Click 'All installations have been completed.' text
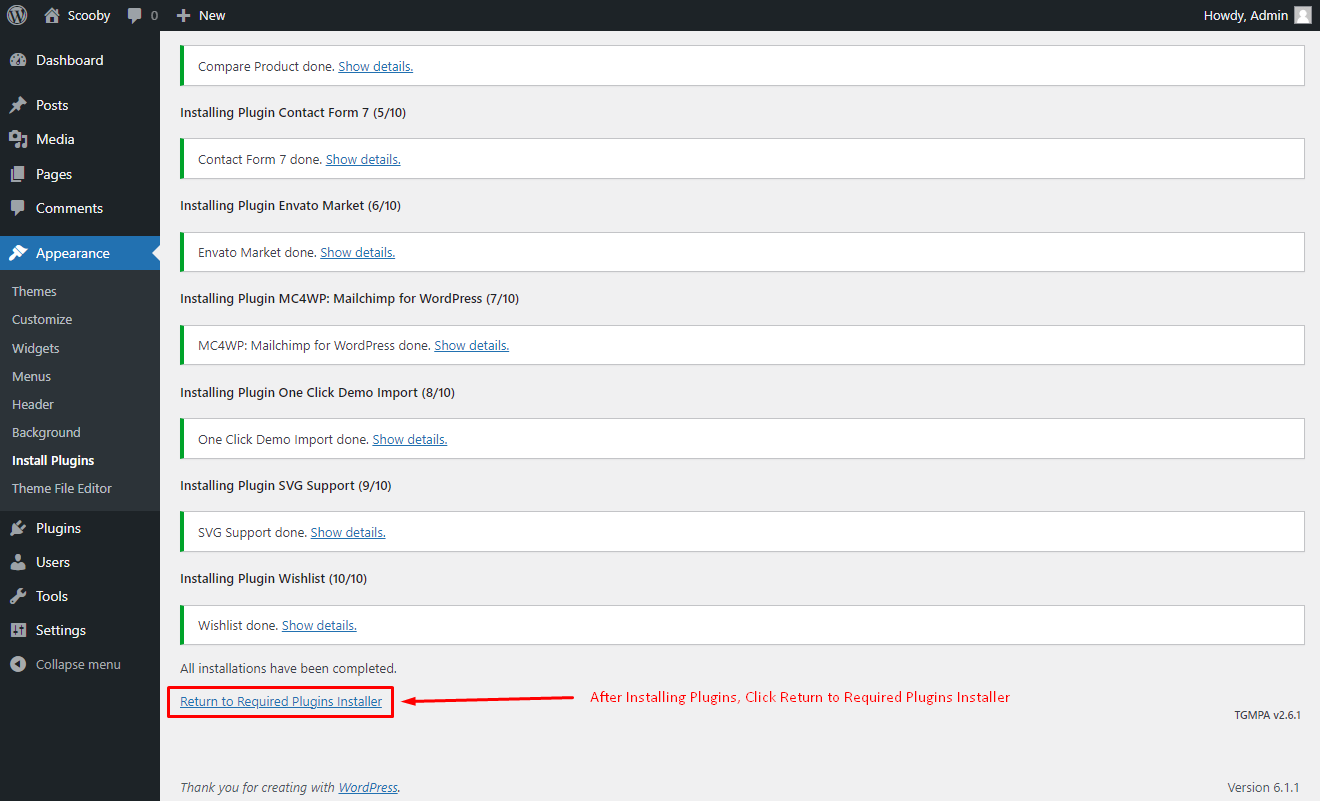The height and width of the screenshot is (801, 1320). coord(288,668)
